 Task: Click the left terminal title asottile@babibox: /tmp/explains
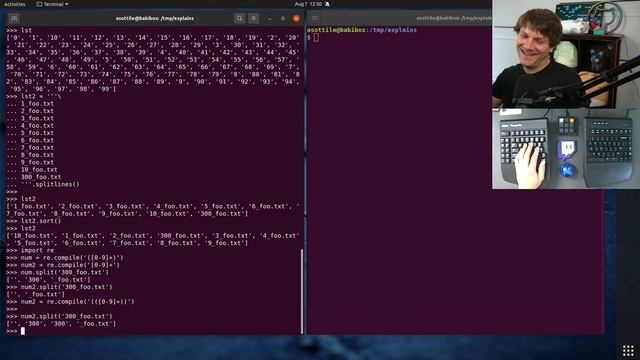tap(155, 18)
